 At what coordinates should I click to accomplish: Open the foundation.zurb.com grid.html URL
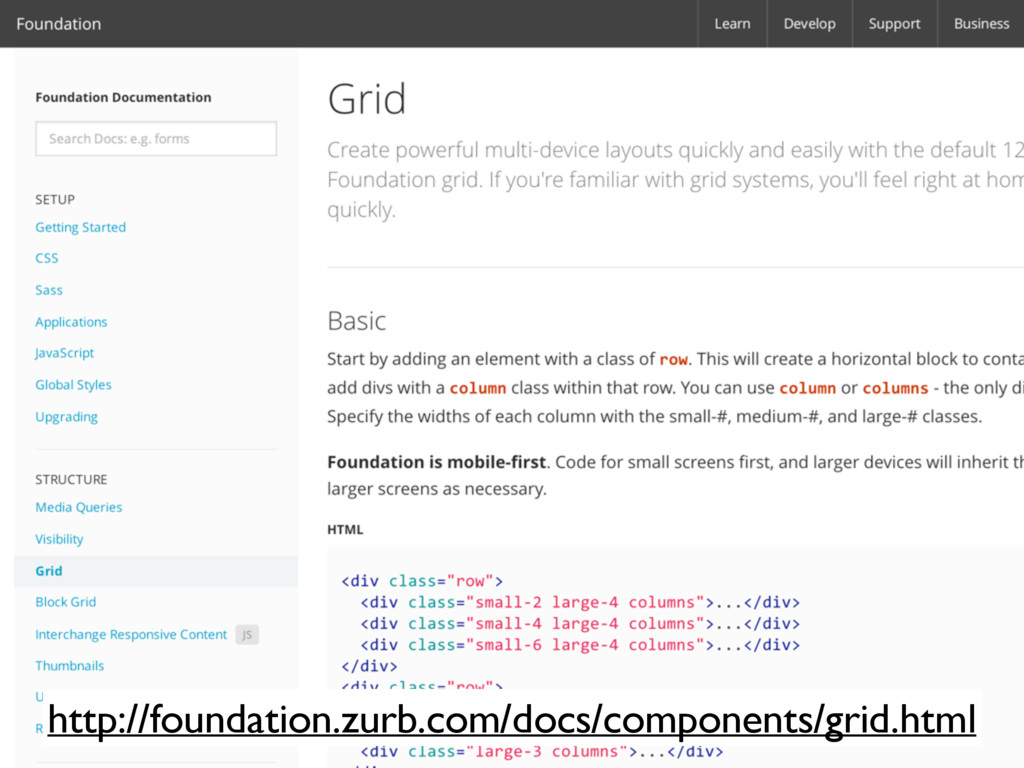tap(512, 720)
